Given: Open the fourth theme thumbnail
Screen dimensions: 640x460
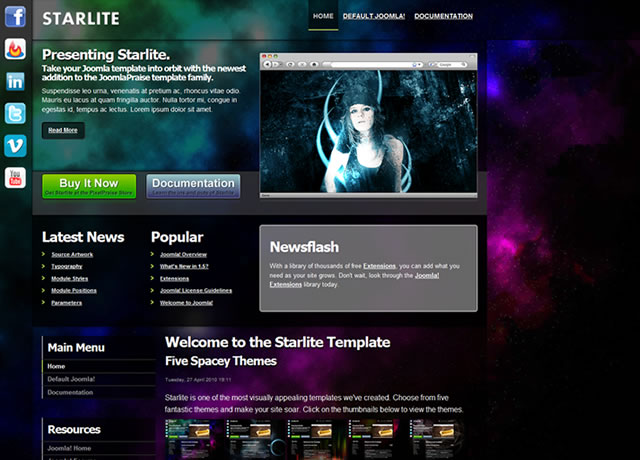Looking at the screenshot, I should (373, 439).
